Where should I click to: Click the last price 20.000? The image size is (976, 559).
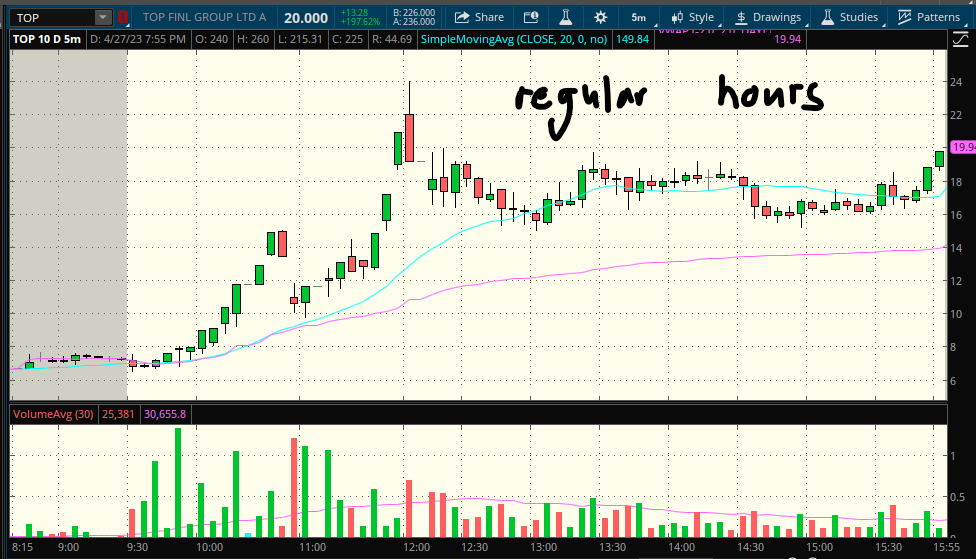click(306, 18)
